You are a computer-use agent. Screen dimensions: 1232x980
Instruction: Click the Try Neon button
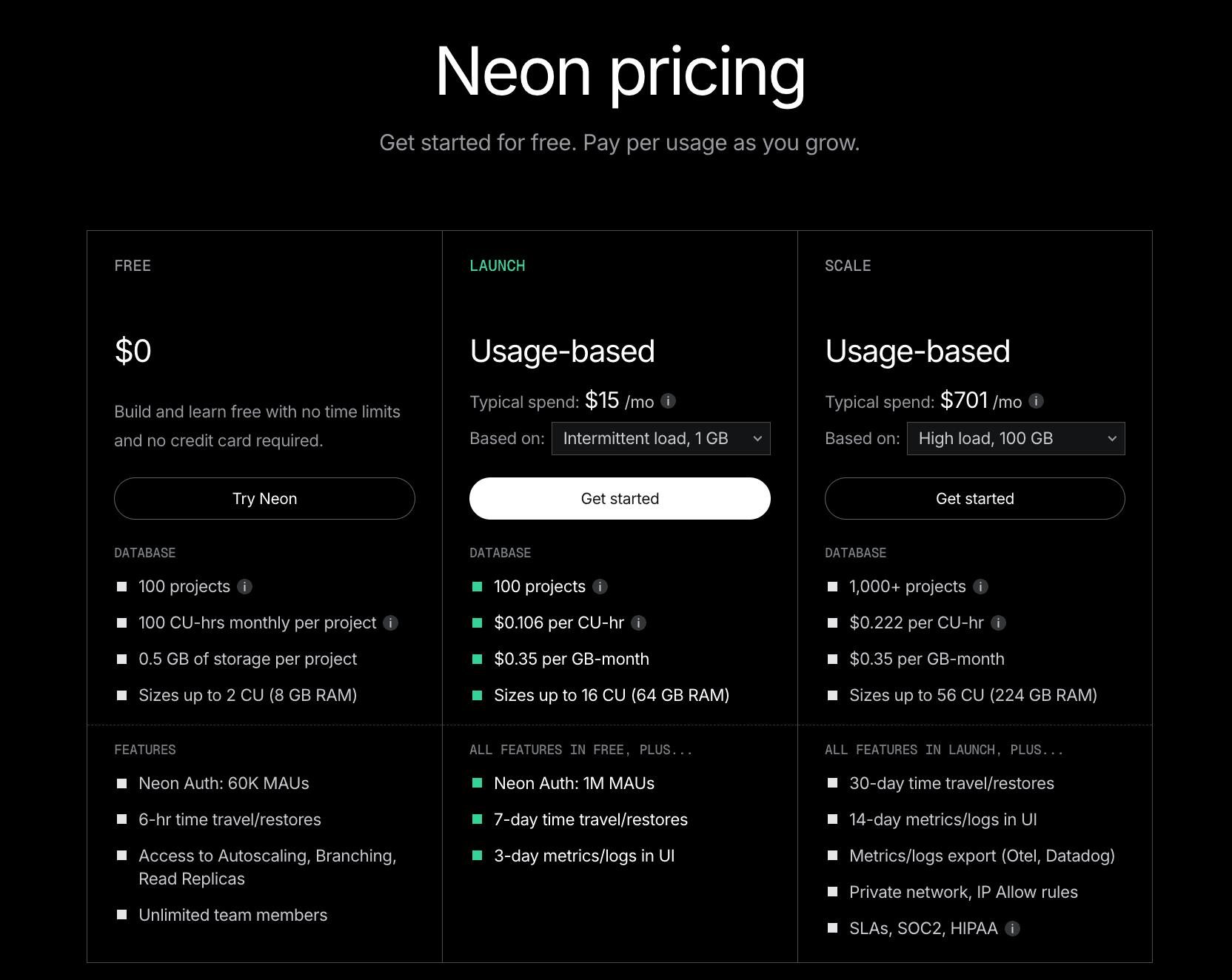[264, 498]
